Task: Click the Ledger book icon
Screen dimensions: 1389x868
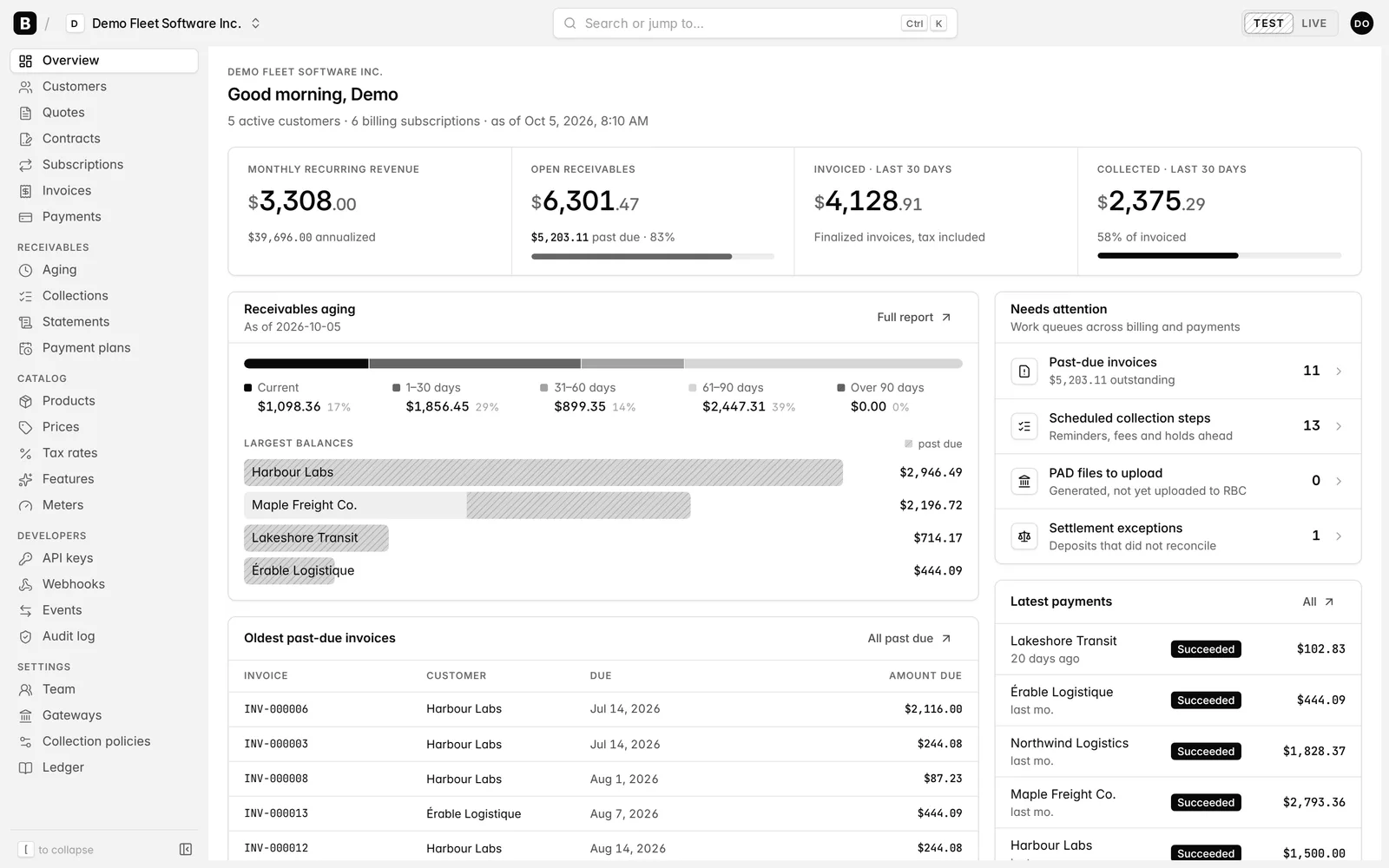Action: [x=26, y=767]
